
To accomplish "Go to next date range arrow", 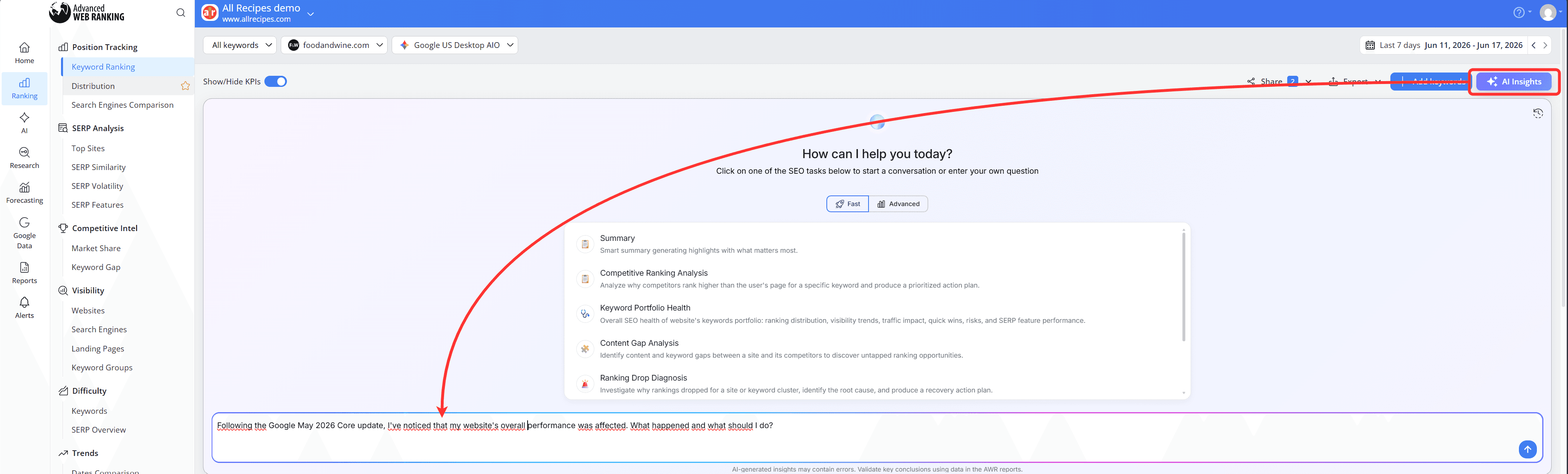I will [1545, 45].
